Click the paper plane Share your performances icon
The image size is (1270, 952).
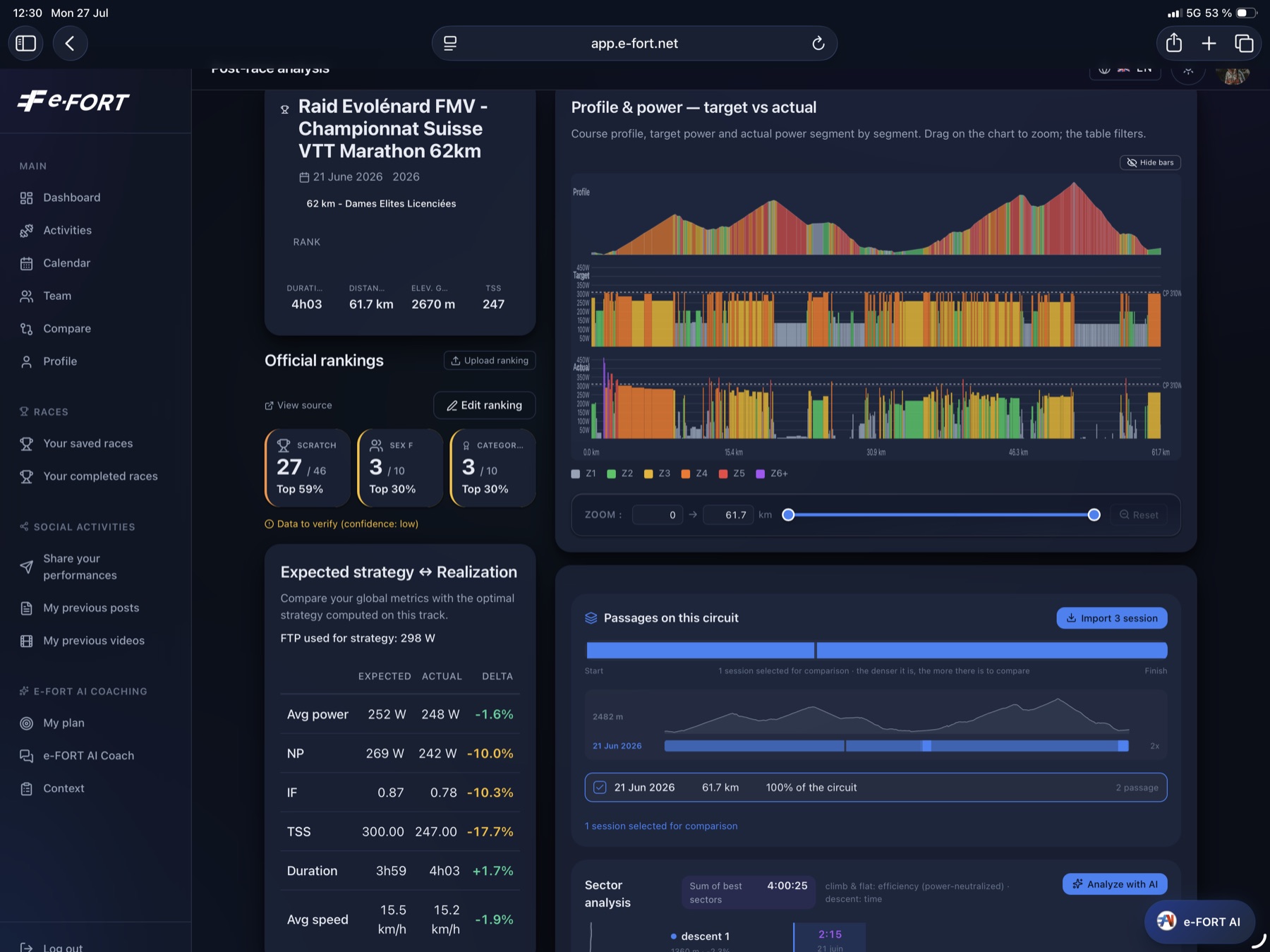tap(26, 567)
